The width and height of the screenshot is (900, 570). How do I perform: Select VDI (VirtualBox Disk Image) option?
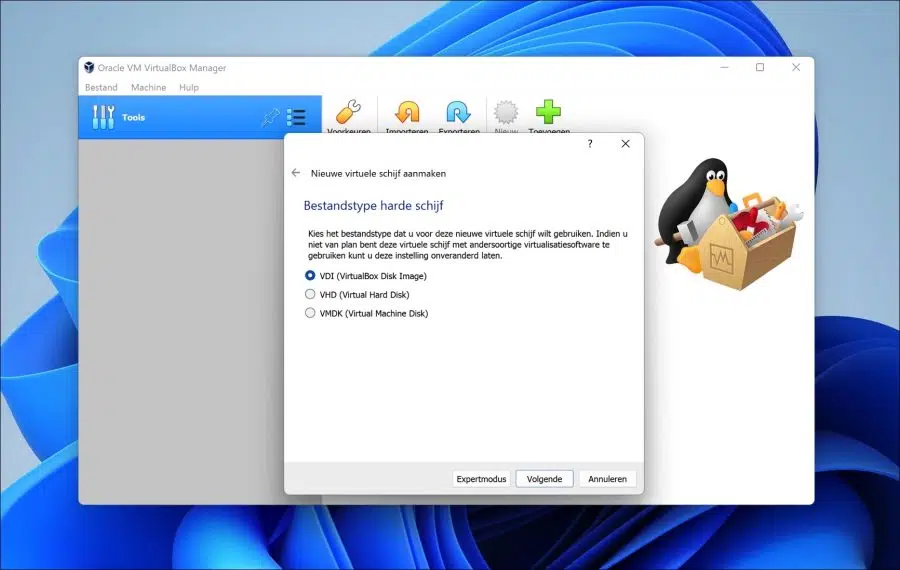tap(366, 276)
